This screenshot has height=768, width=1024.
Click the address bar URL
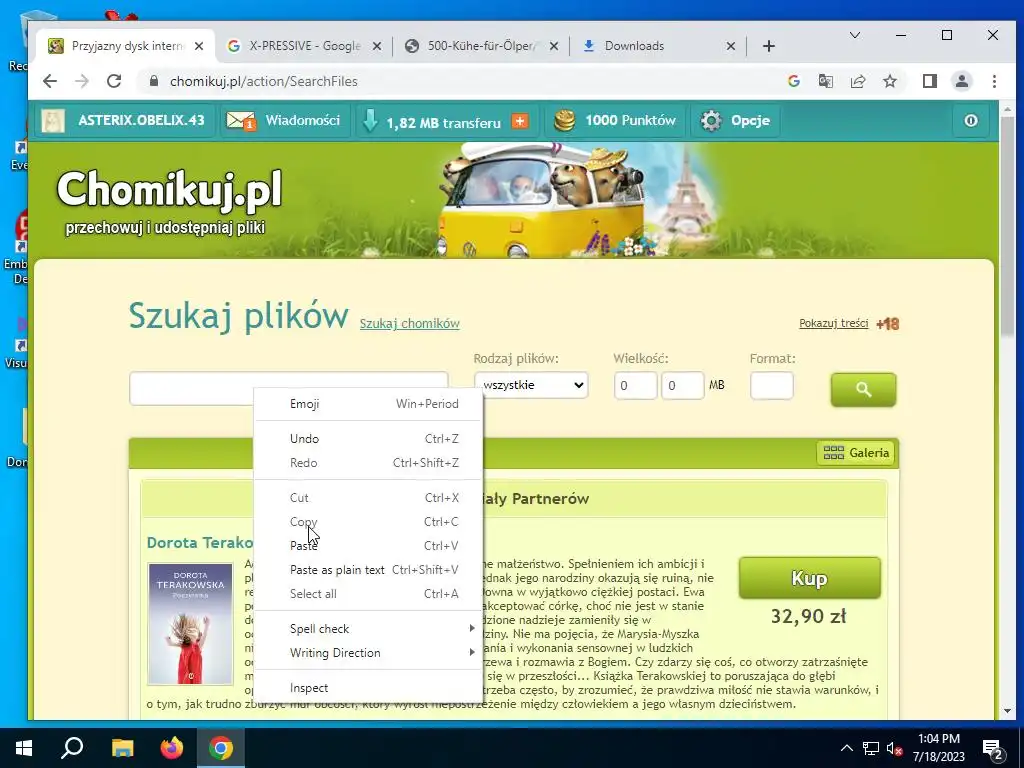point(264,81)
